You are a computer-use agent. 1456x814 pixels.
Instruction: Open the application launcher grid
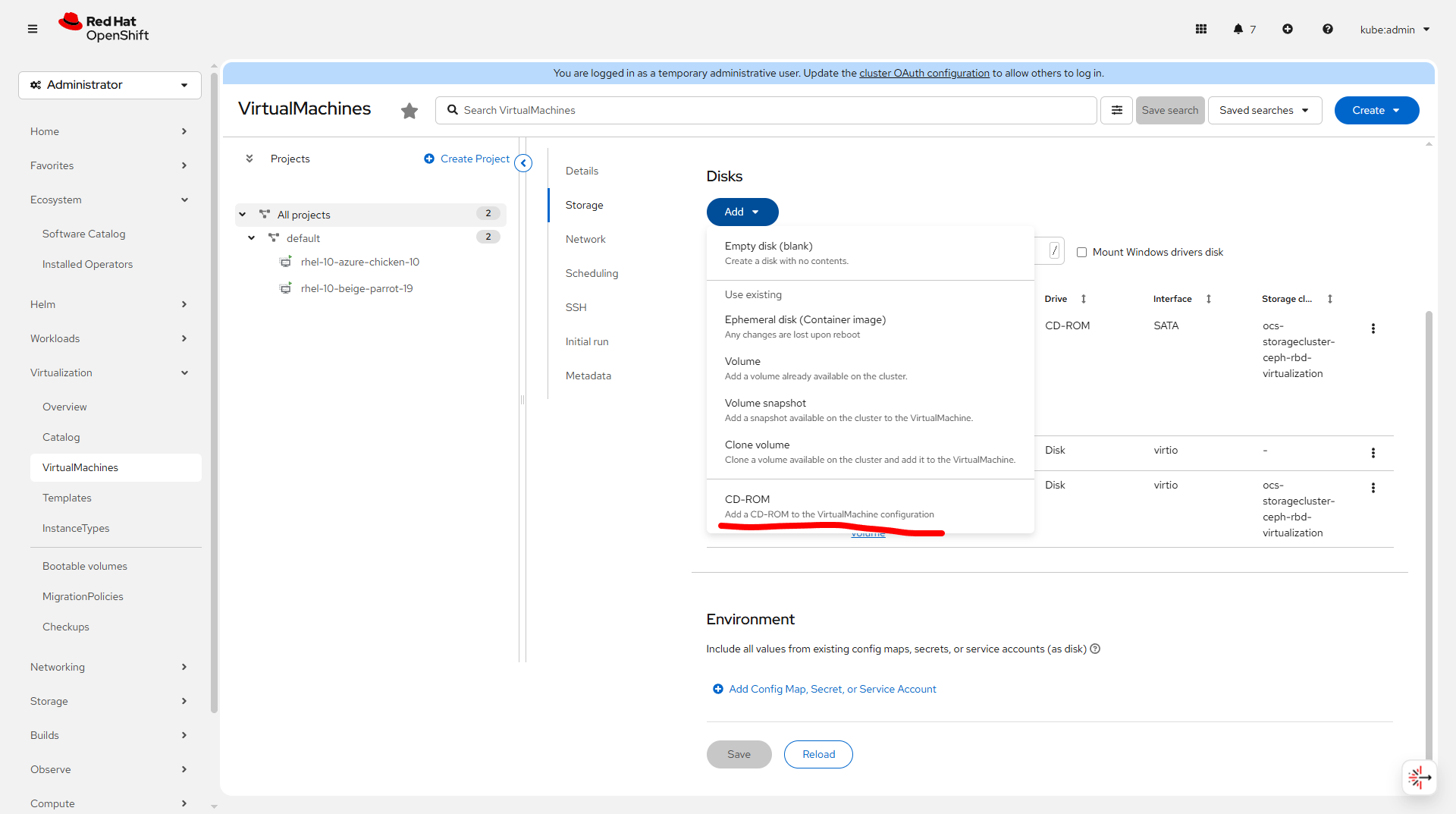coord(1201,29)
